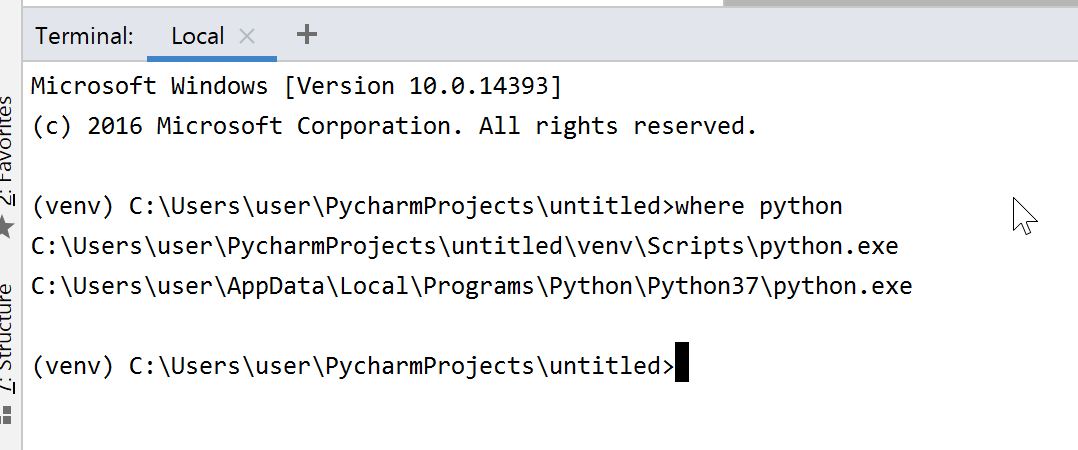1078x450 pixels.
Task: Close the Local terminal tab
Action: [247, 36]
